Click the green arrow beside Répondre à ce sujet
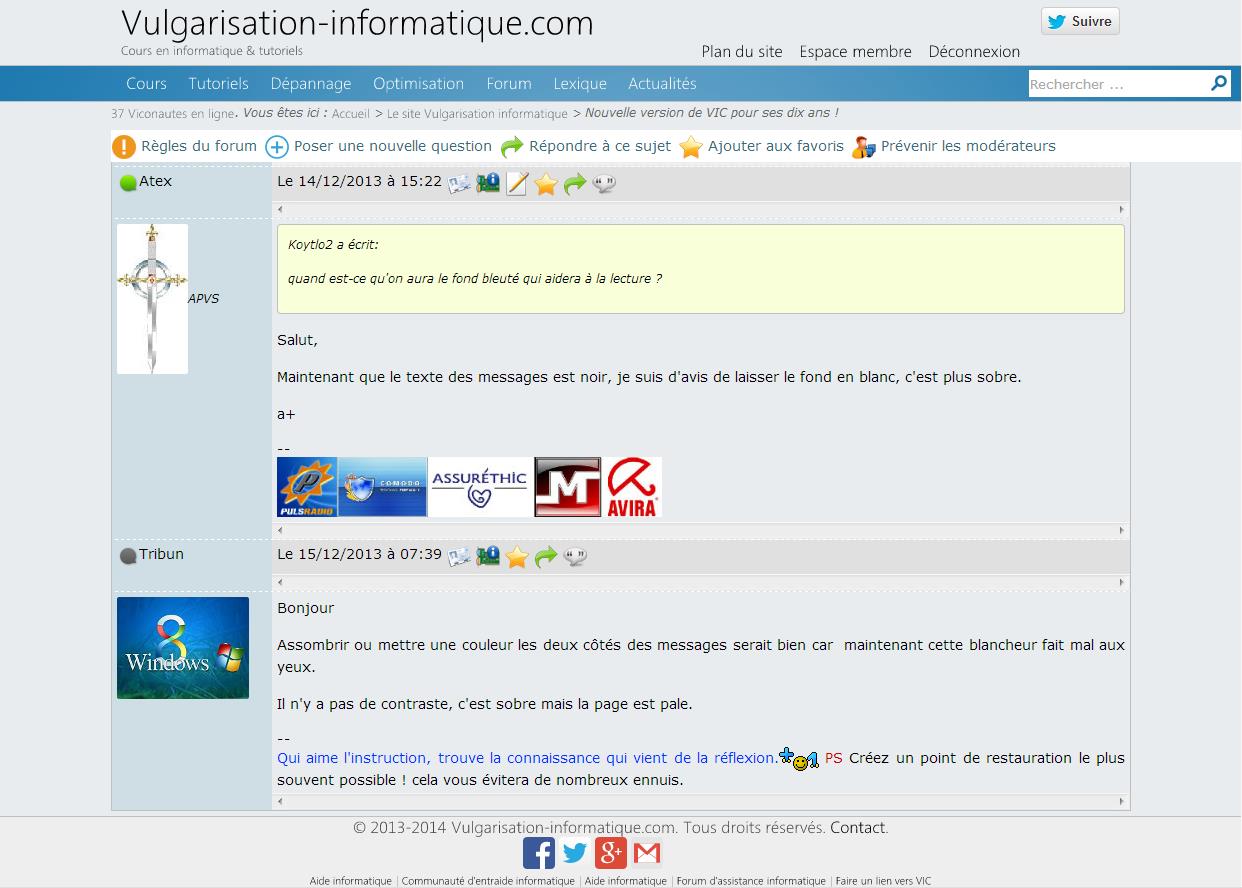Image resolution: width=1242 pixels, height=888 pixels. (512, 147)
